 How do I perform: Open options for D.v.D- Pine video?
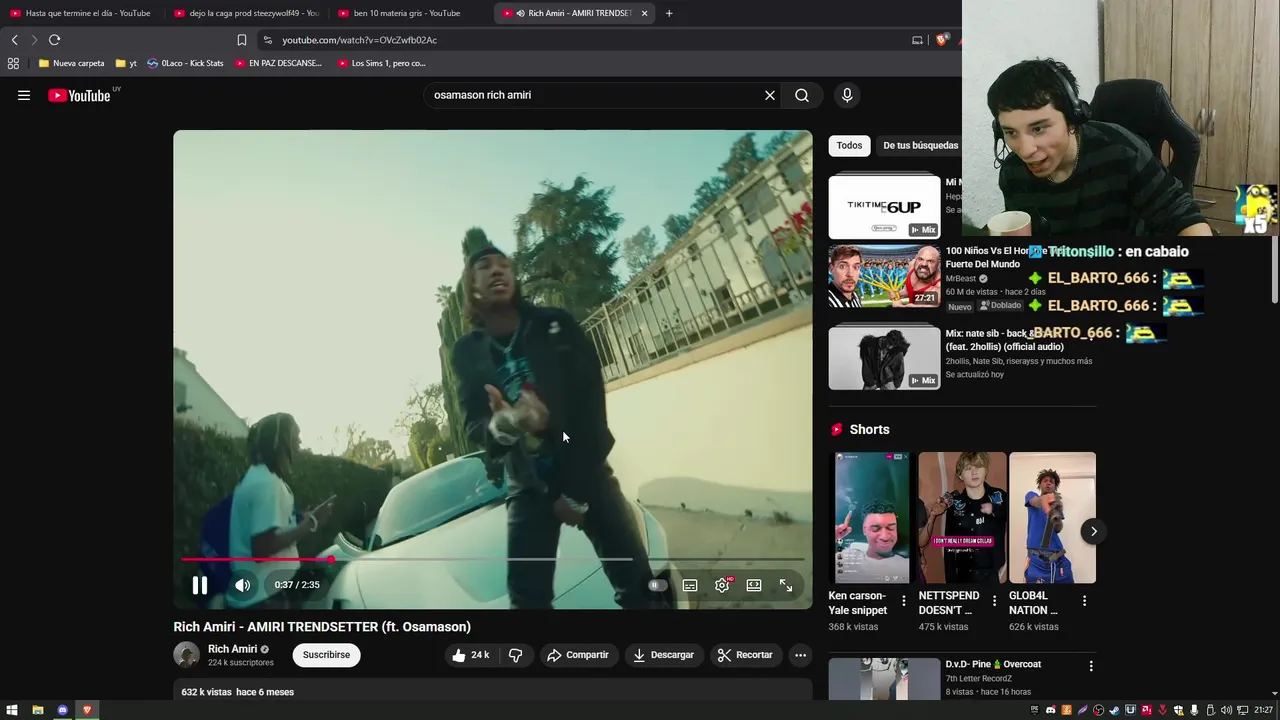tap(1090, 666)
